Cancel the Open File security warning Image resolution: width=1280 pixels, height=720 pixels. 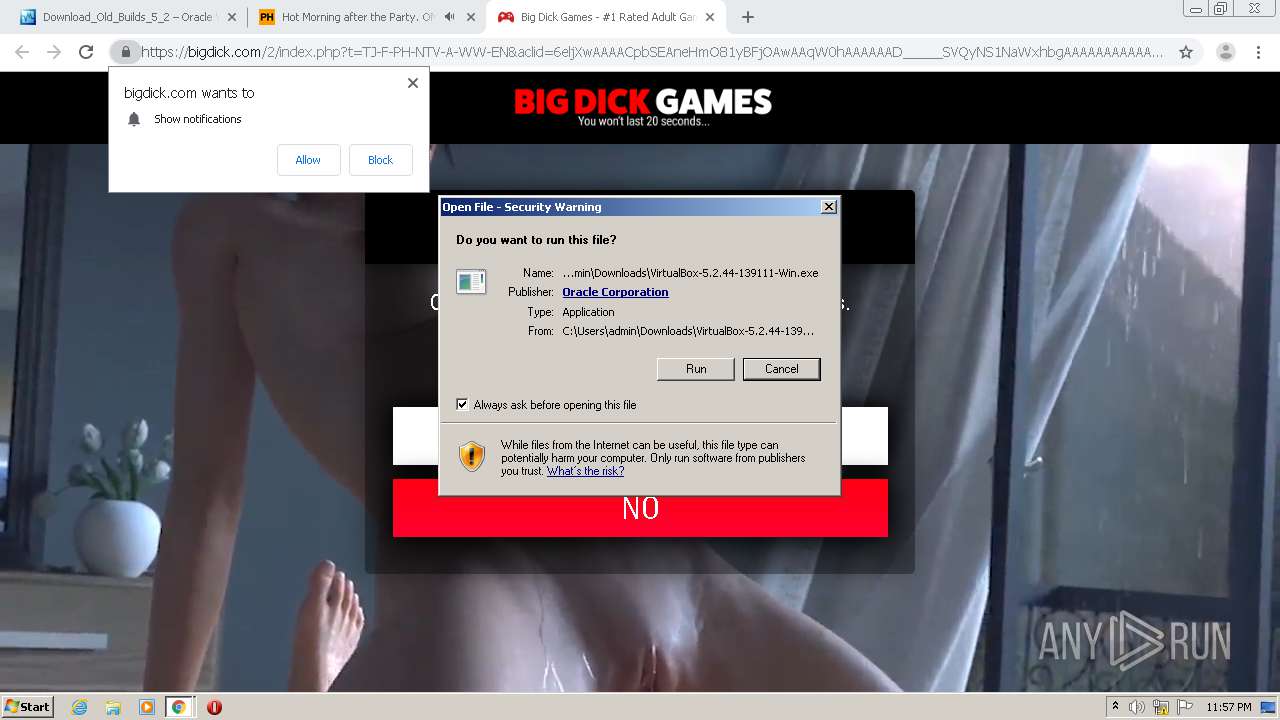[x=782, y=369]
